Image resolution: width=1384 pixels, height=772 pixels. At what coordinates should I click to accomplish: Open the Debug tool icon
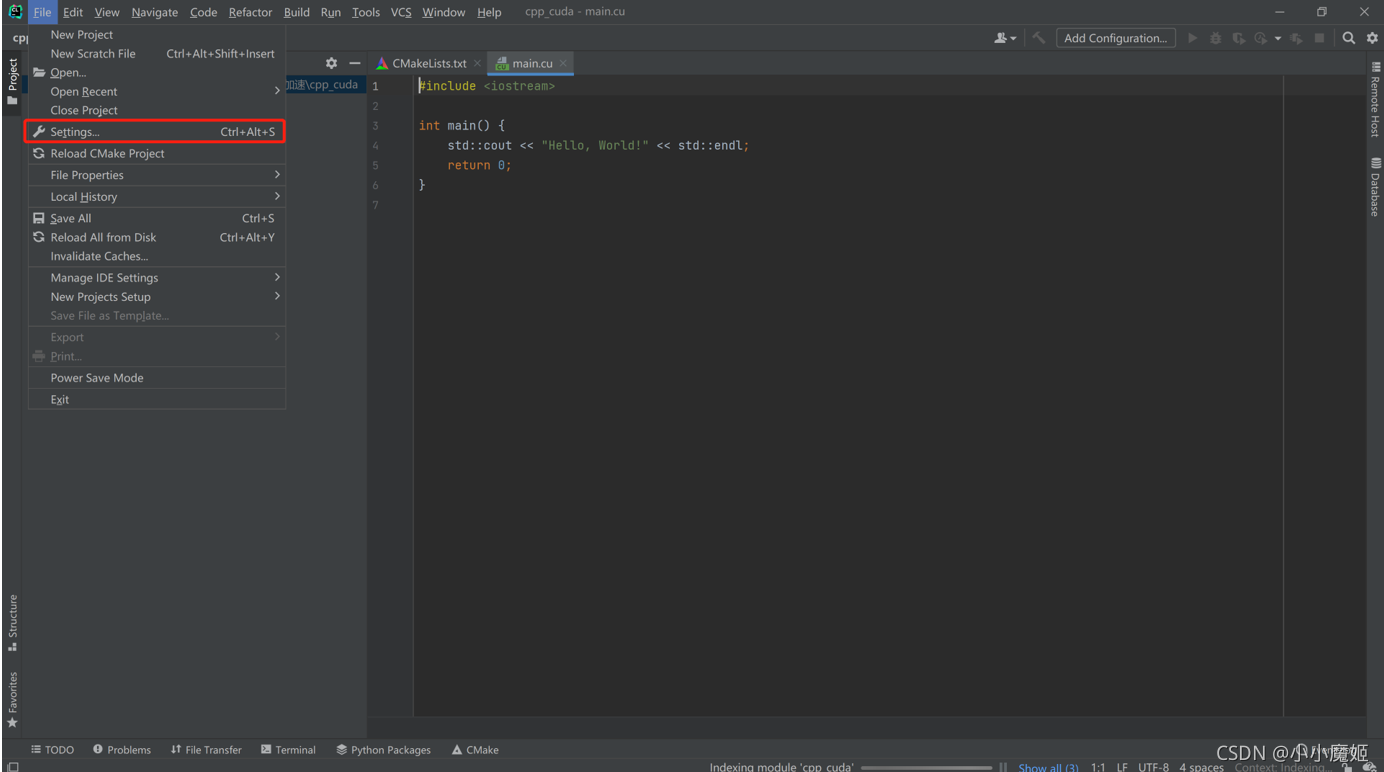tap(1214, 37)
